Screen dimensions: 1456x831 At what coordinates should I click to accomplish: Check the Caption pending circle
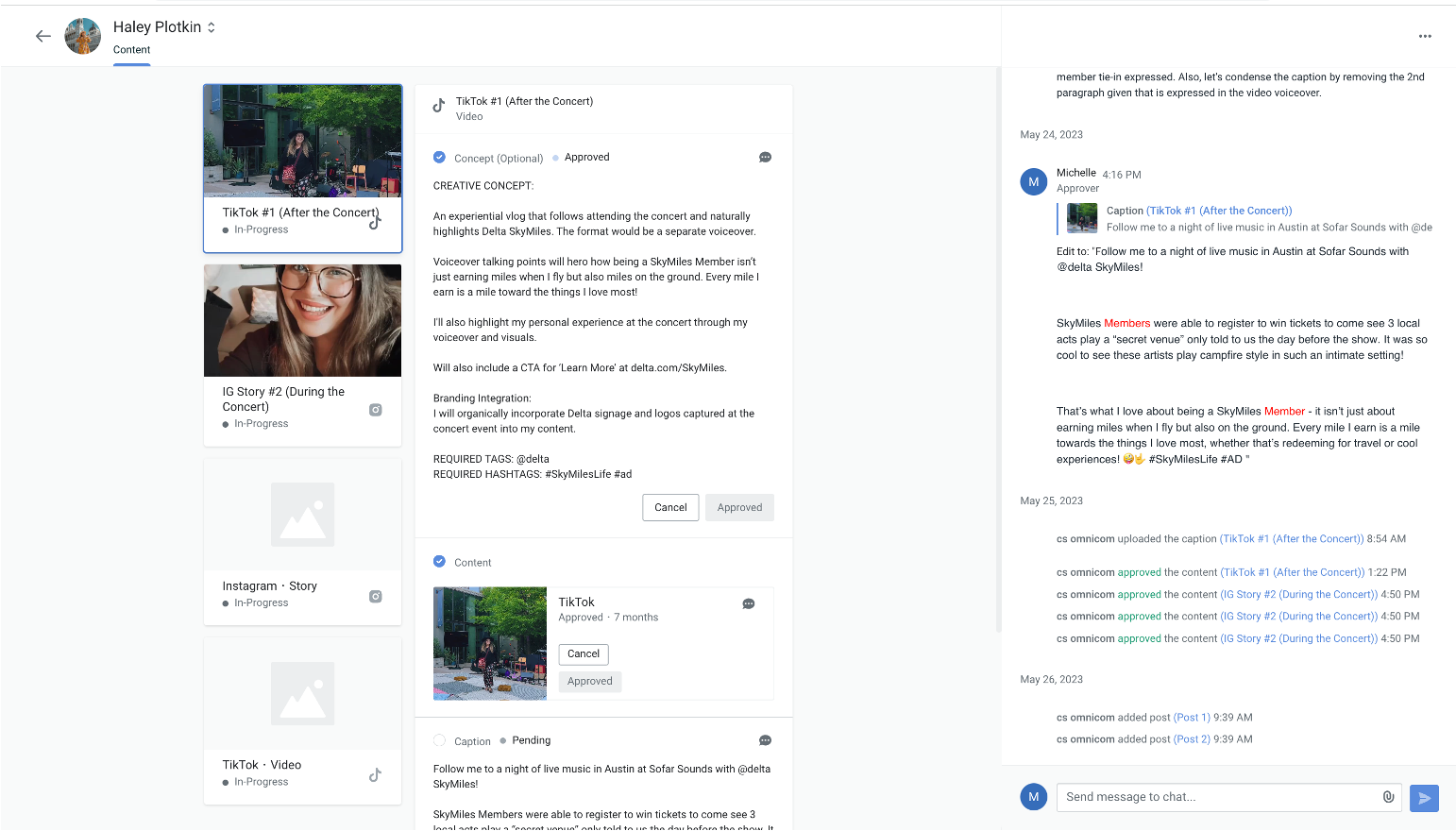pos(439,740)
